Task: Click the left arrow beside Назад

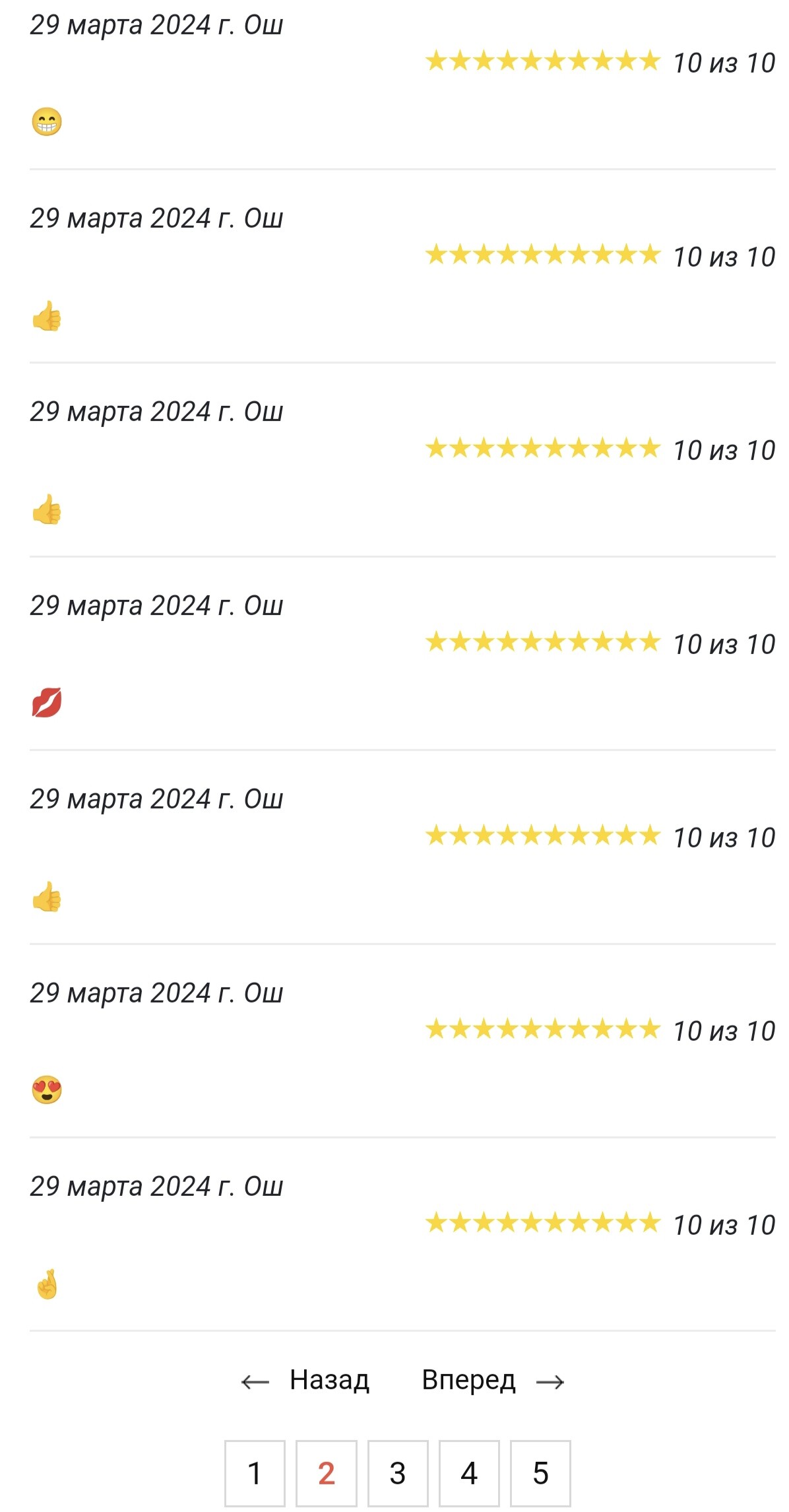Action: coord(255,1381)
